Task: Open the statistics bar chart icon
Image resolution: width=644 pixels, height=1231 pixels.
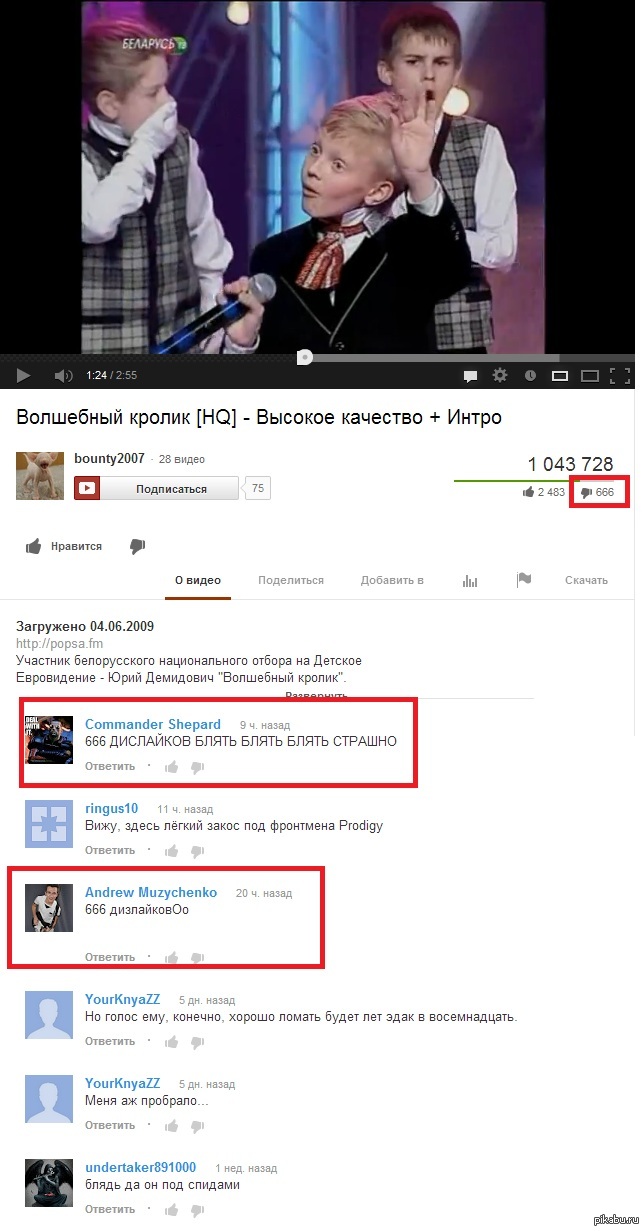Action: point(470,580)
